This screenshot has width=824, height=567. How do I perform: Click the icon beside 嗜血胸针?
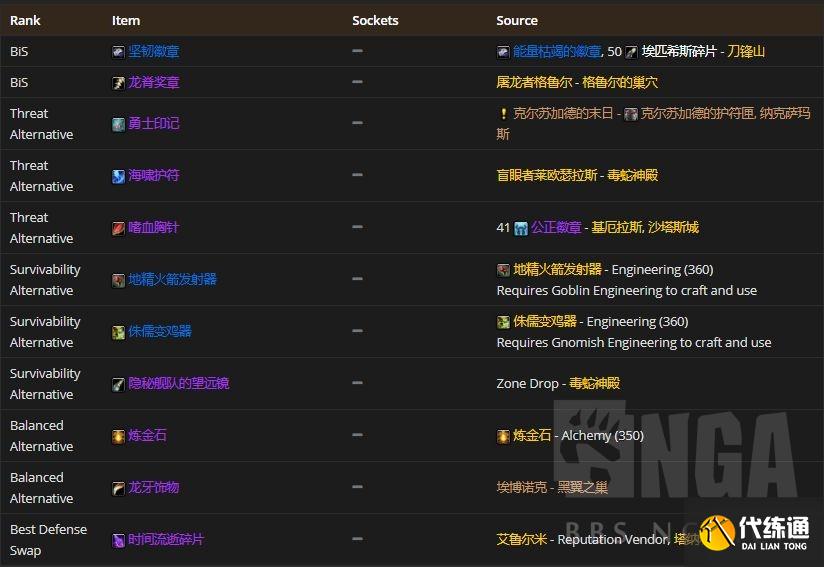tap(118, 228)
